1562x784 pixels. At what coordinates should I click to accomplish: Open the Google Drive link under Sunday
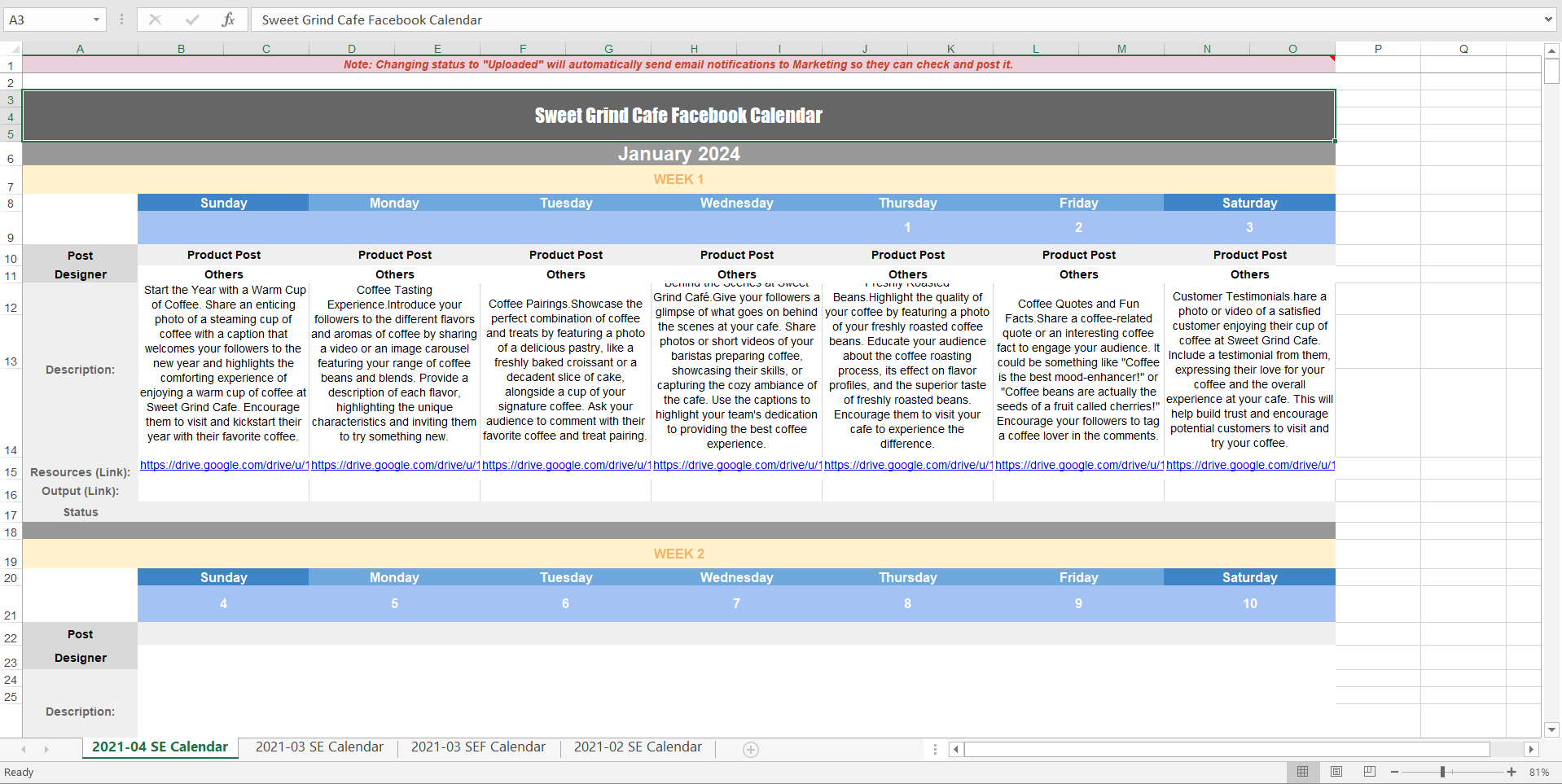(224, 465)
